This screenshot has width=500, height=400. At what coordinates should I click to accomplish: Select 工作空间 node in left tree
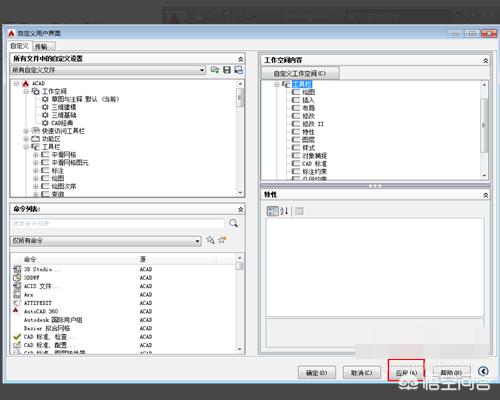[54, 91]
